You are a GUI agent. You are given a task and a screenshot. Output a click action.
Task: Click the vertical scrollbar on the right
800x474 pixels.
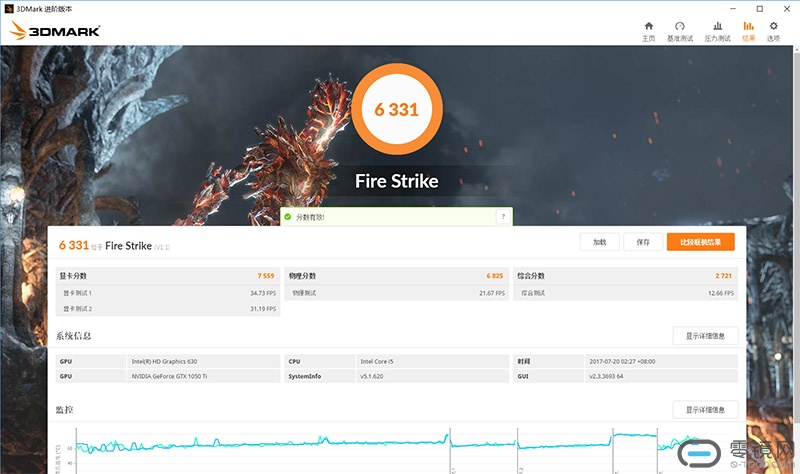pyautogui.click(x=796, y=237)
